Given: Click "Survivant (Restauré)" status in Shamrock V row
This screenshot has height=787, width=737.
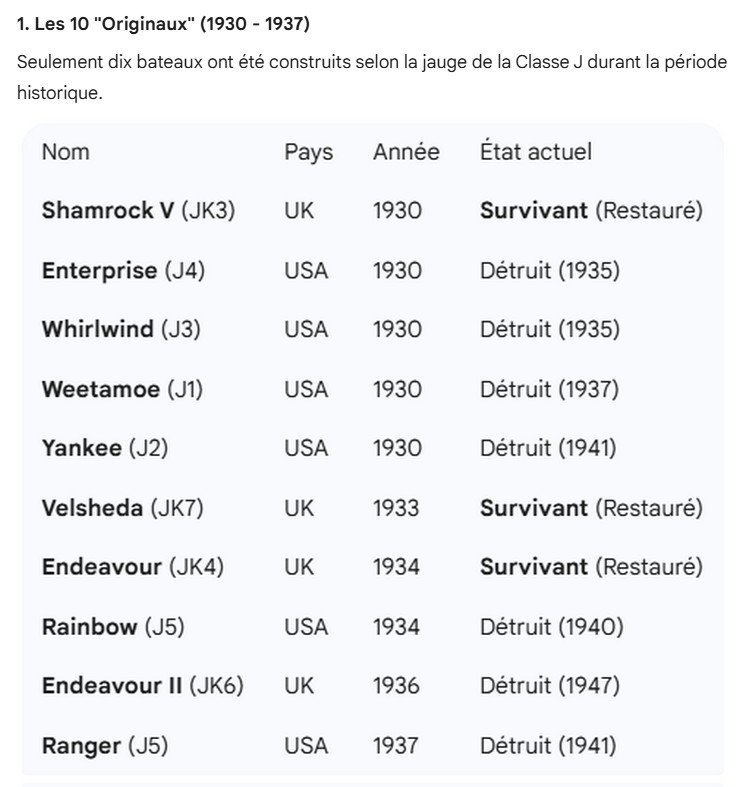Looking at the screenshot, I should click(x=590, y=211).
